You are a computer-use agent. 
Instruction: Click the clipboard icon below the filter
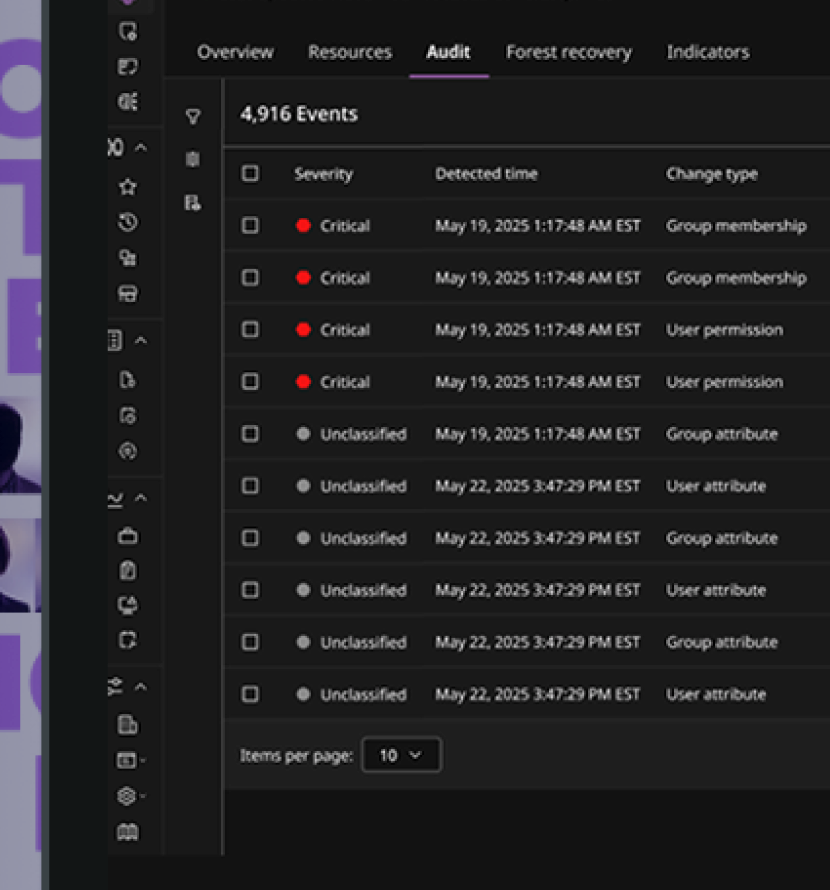193,160
